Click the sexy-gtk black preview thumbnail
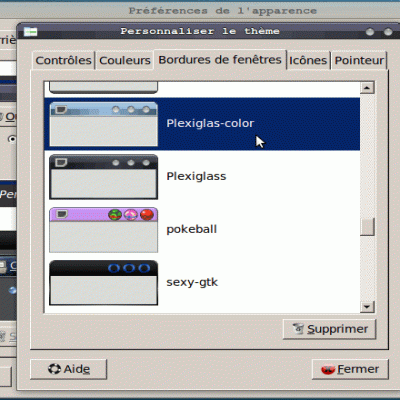 [103, 283]
